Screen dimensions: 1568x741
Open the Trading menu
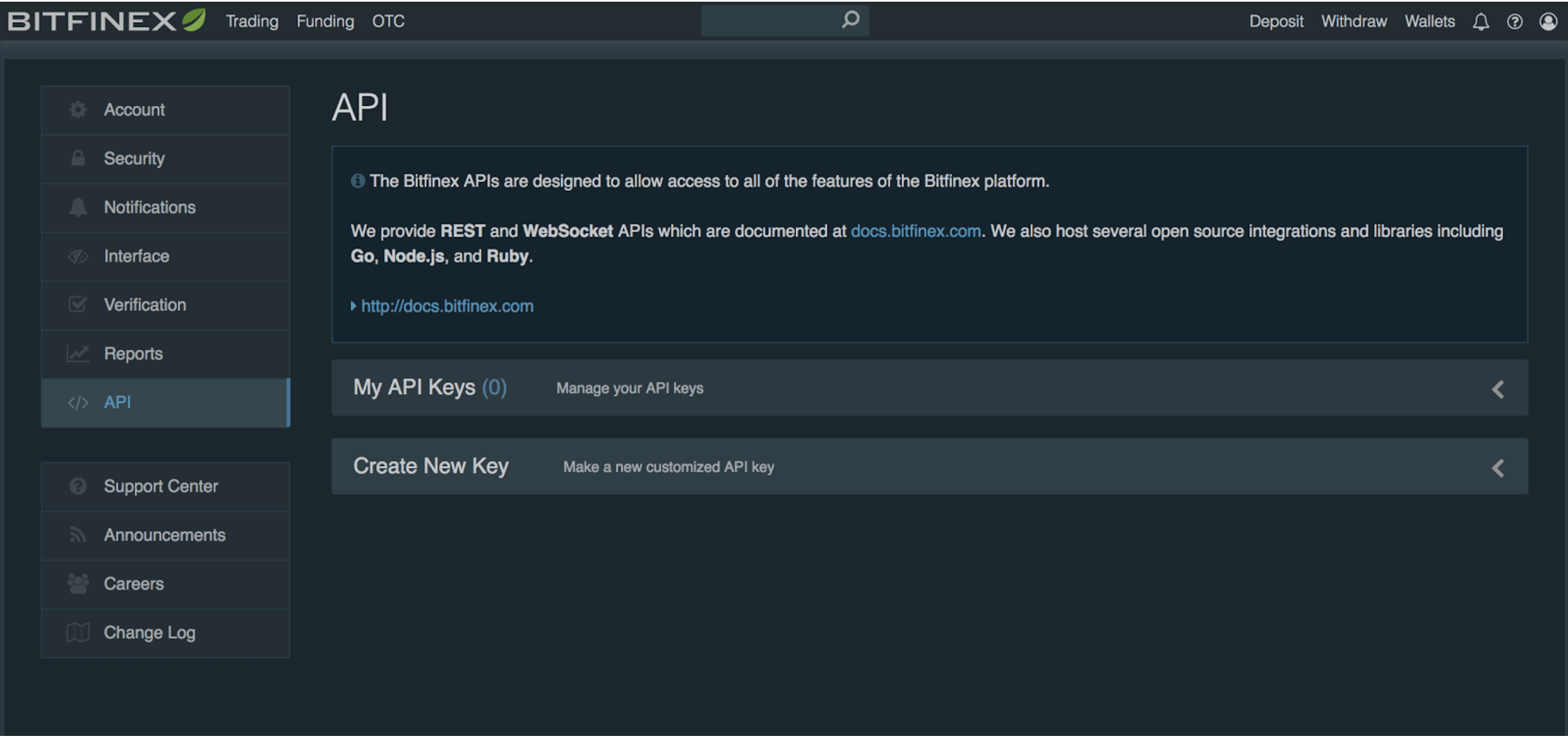tap(252, 21)
